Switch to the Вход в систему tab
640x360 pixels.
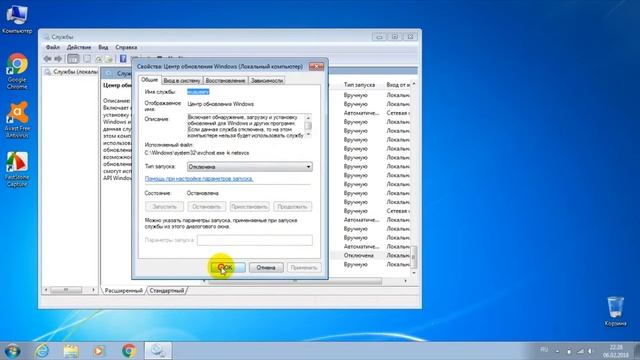tap(182, 80)
